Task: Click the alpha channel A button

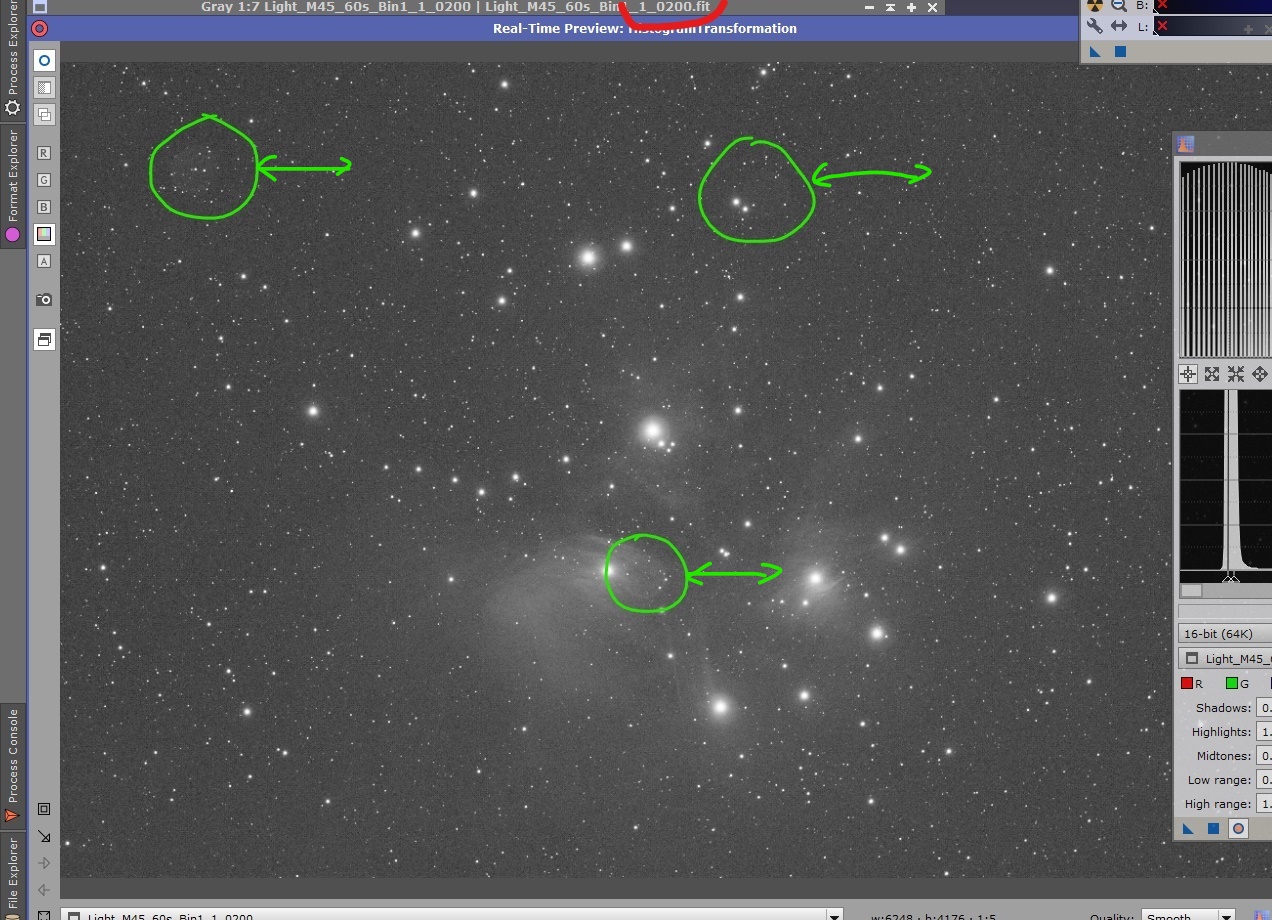Action: point(44,261)
